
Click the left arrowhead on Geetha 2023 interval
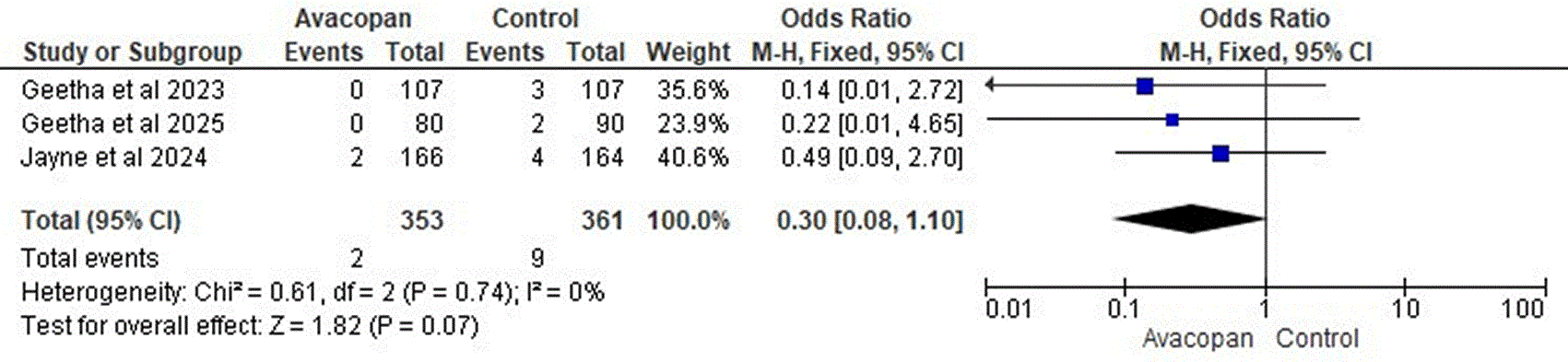[x=990, y=87]
